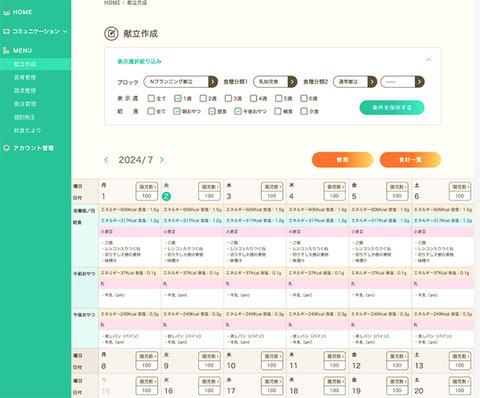Click the 2024/7 month label
This screenshot has width=480, height=398.
(136, 160)
